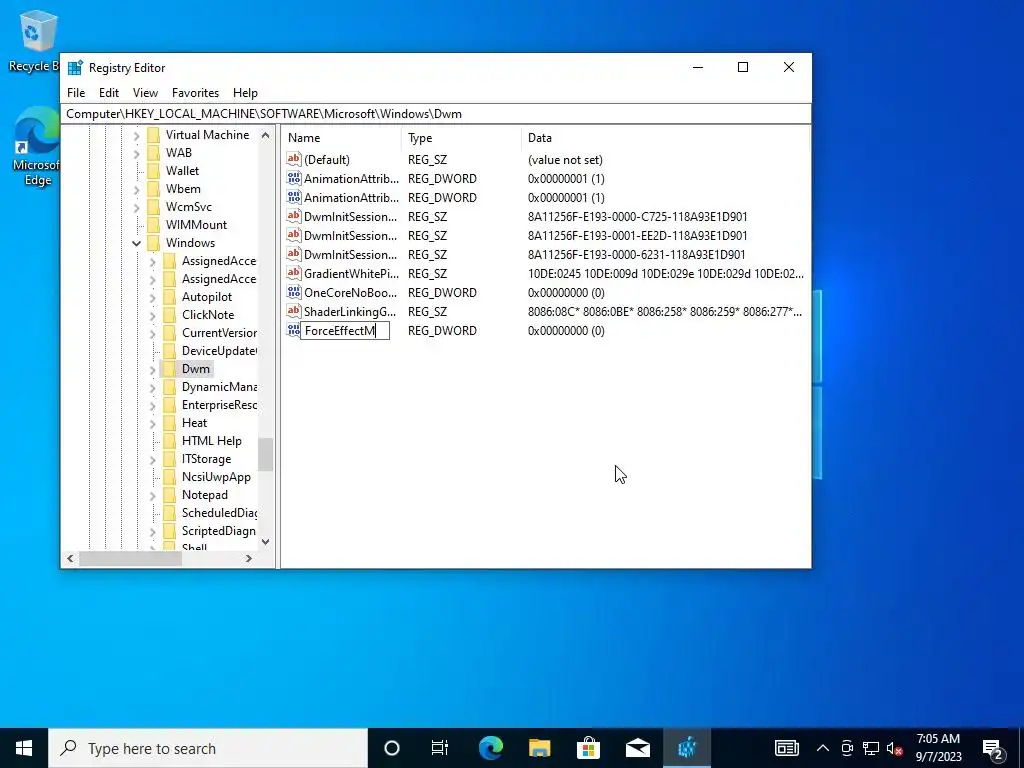Click the Registry Editor title bar icon
Screen dimensions: 1024x768
point(76,67)
